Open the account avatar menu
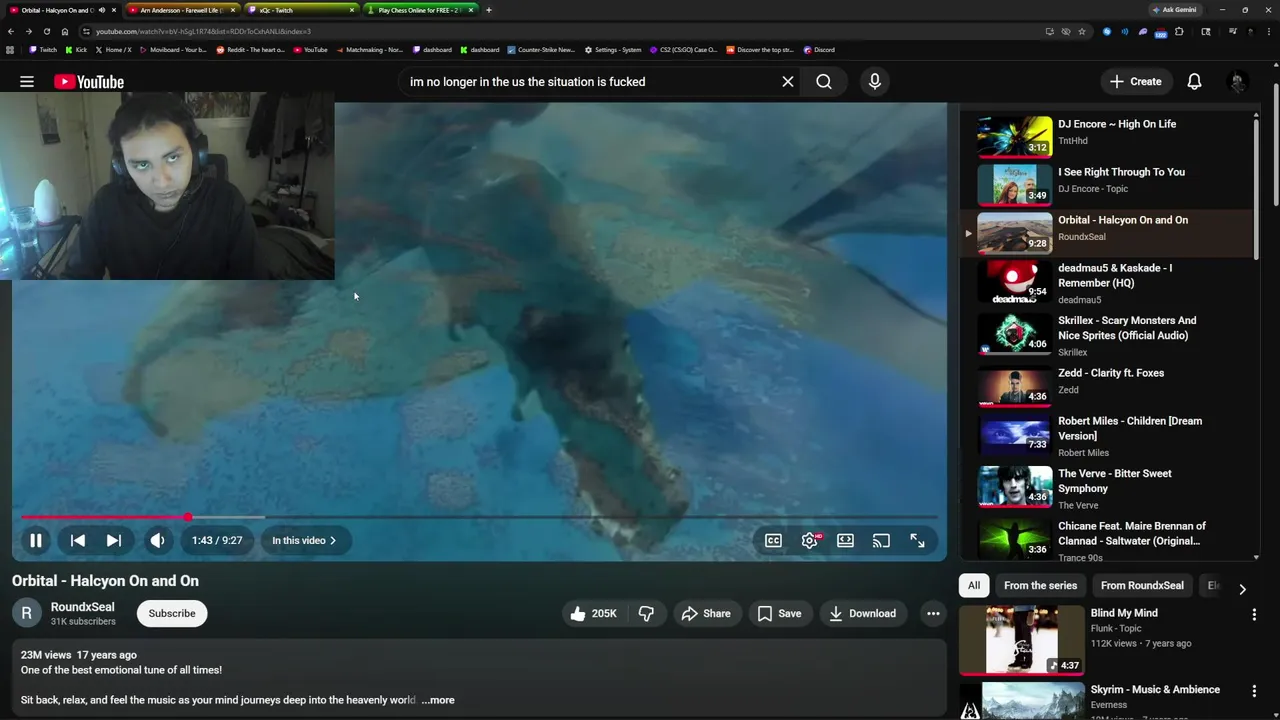Viewport: 1280px width, 720px height. [1237, 82]
